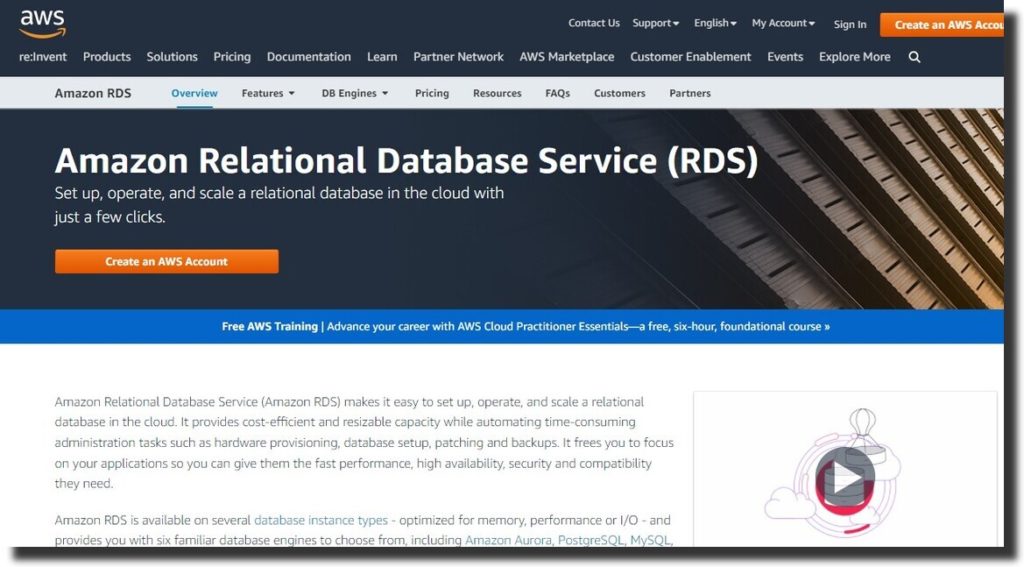This screenshot has height=567, width=1024.
Task: Open the Learn menu
Action: point(382,57)
